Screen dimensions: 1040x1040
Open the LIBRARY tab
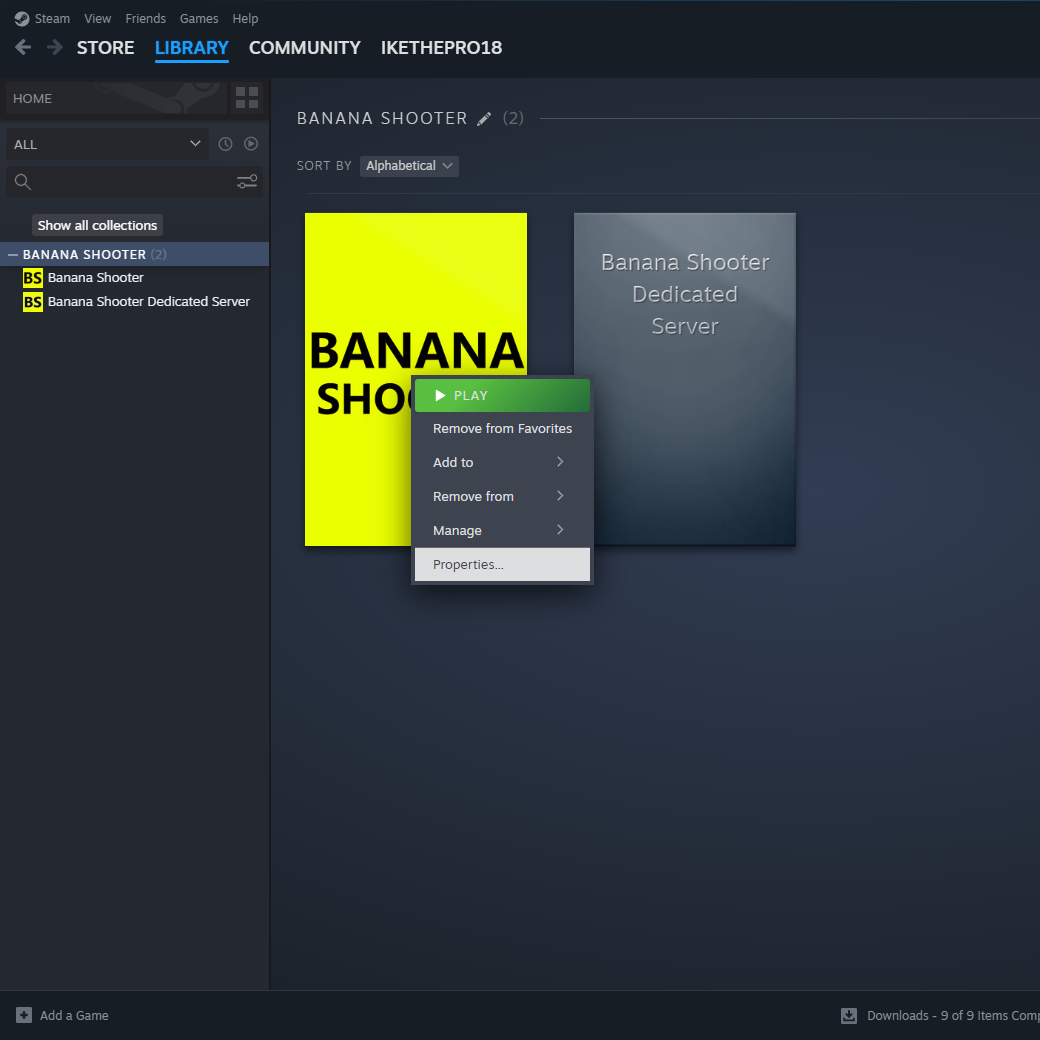(192, 48)
